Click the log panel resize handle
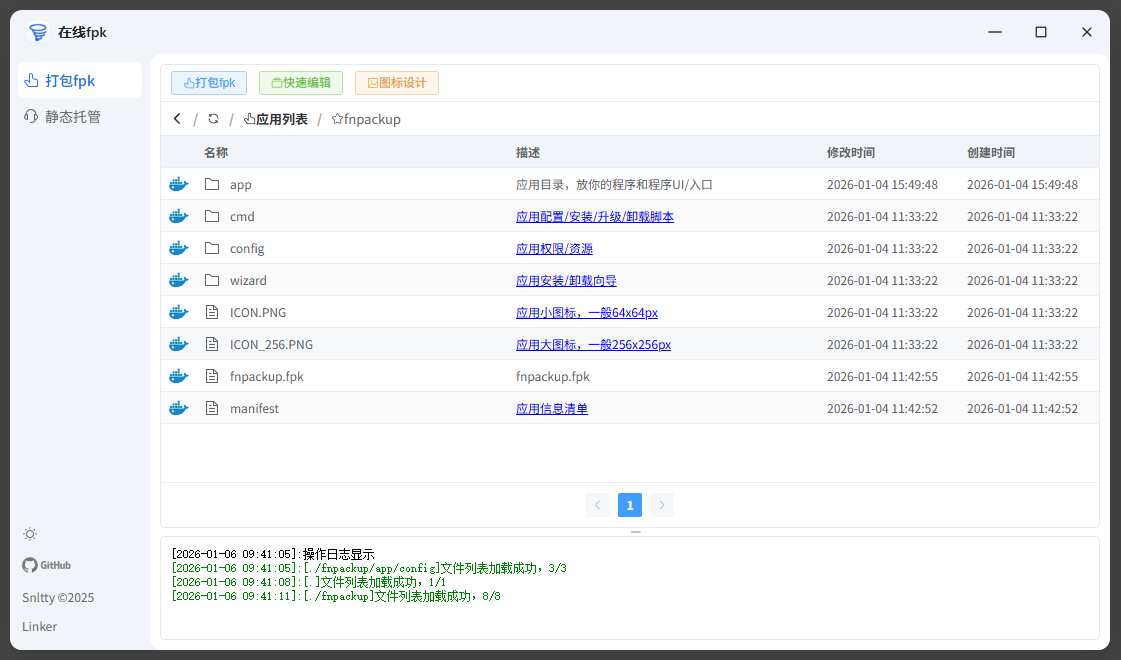This screenshot has width=1121, height=660. click(x=636, y=532)
